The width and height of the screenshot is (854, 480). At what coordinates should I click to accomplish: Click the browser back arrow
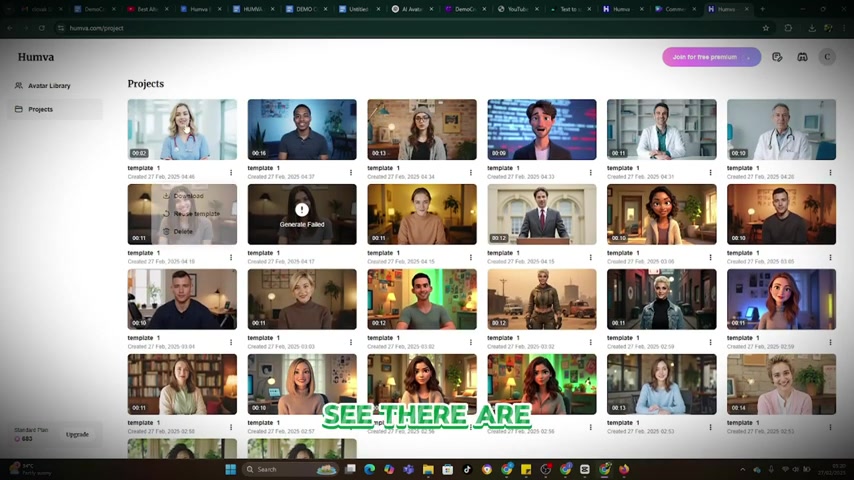click(x=10, y=28)
